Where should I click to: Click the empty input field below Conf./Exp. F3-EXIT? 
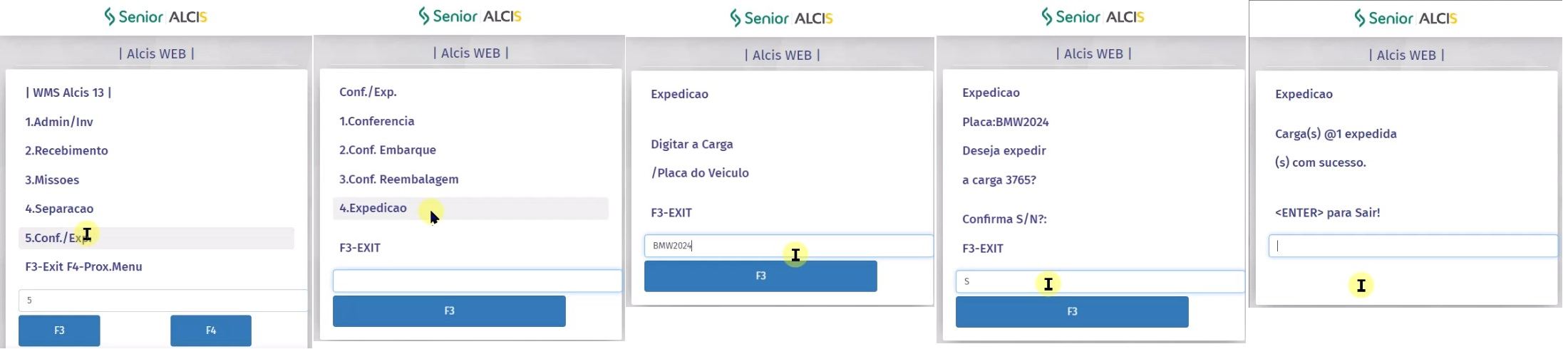coord(477,281)
